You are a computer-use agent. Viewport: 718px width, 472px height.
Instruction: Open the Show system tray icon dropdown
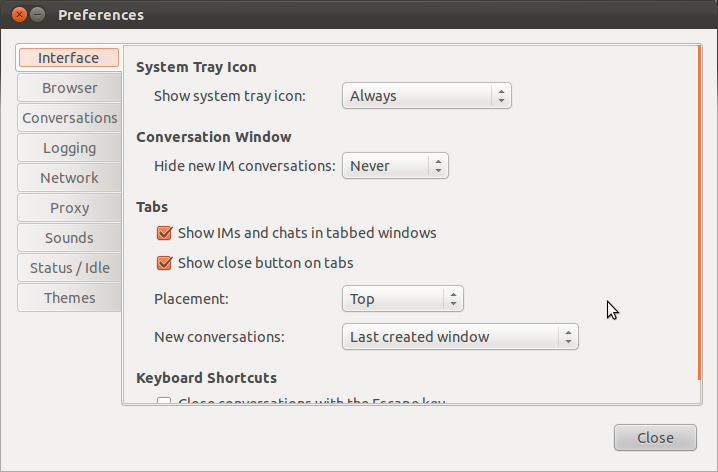427,96
